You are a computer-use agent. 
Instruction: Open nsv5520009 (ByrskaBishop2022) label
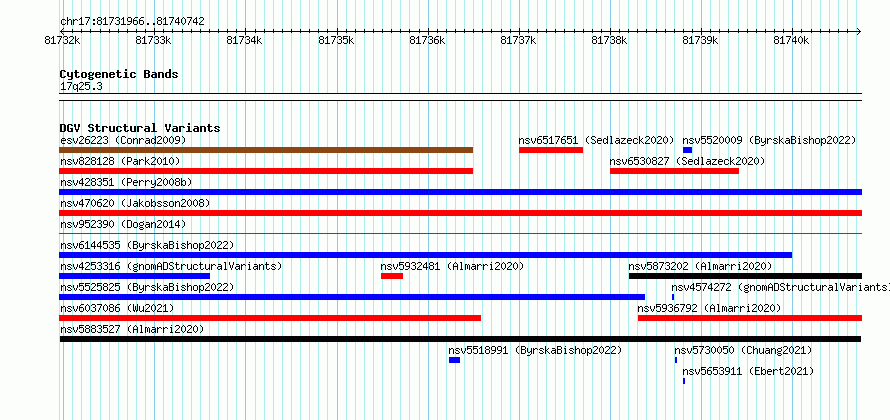click(x=769, y=140)
